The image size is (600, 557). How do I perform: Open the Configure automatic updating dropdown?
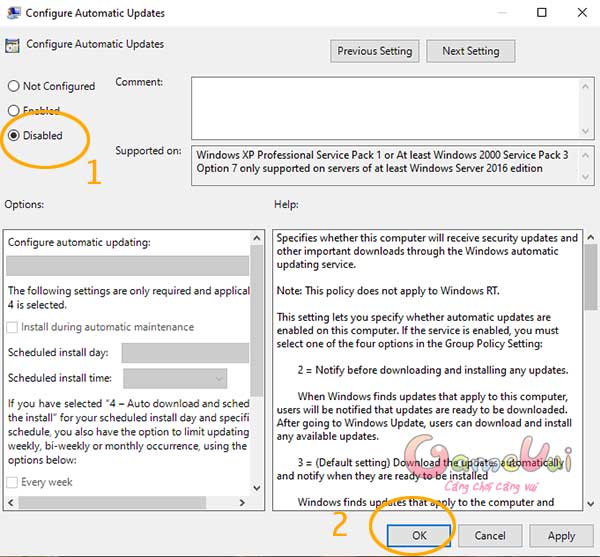pos(127,266)
